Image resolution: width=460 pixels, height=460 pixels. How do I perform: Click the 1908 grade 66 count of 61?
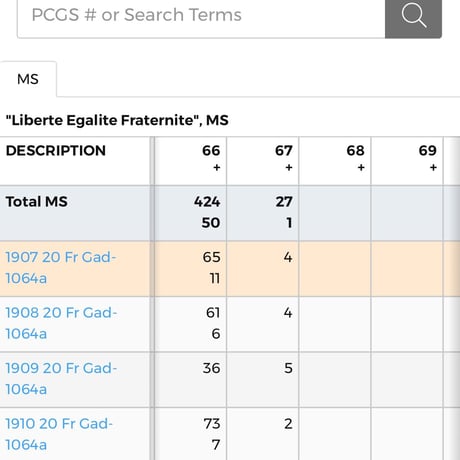213,313
